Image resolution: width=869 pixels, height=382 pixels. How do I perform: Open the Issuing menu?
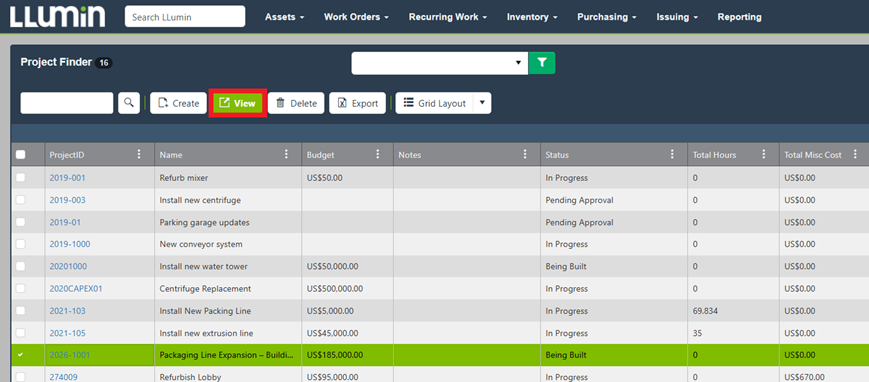tap(677, 17)
